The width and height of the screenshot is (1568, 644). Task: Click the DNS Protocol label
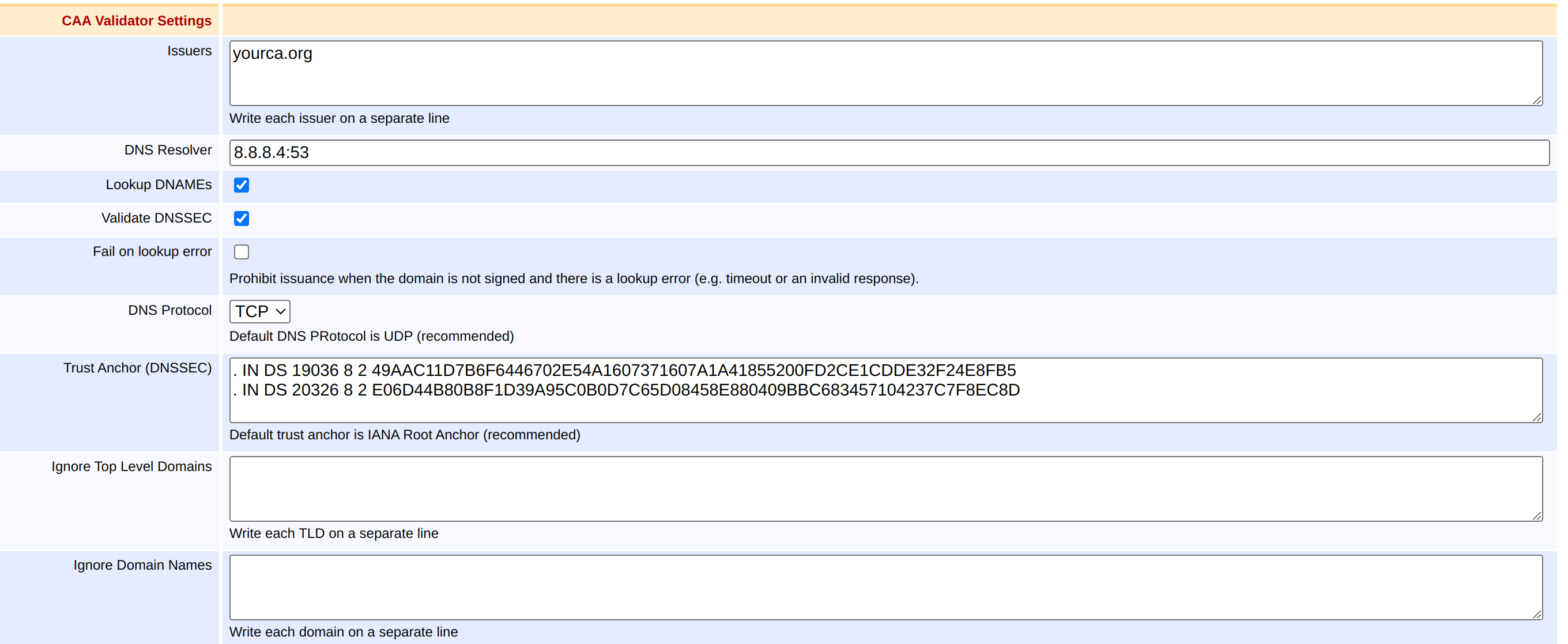pos(169,310)
